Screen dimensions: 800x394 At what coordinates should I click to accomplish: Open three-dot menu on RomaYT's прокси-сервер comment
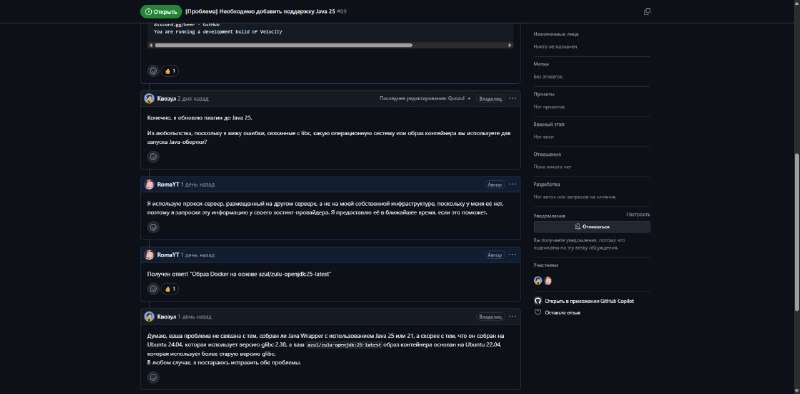[x=512, y=184]
